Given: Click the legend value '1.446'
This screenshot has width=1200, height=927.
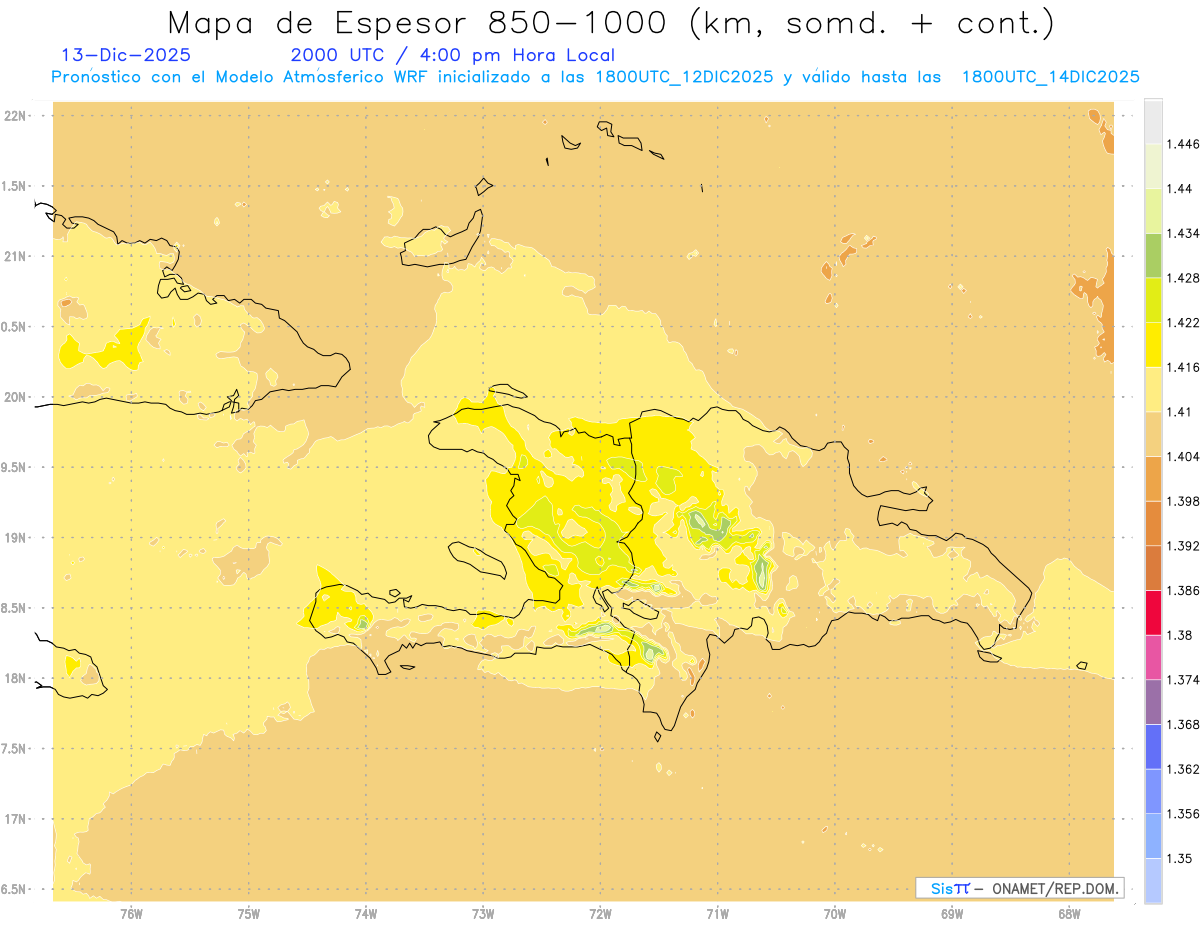Looking at the screenshot, I should pyautogui.click(x=1182, y=144).
